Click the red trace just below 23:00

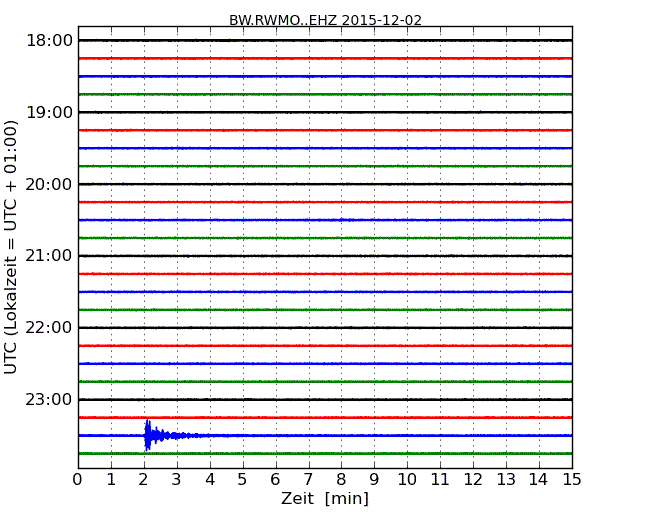325,418
